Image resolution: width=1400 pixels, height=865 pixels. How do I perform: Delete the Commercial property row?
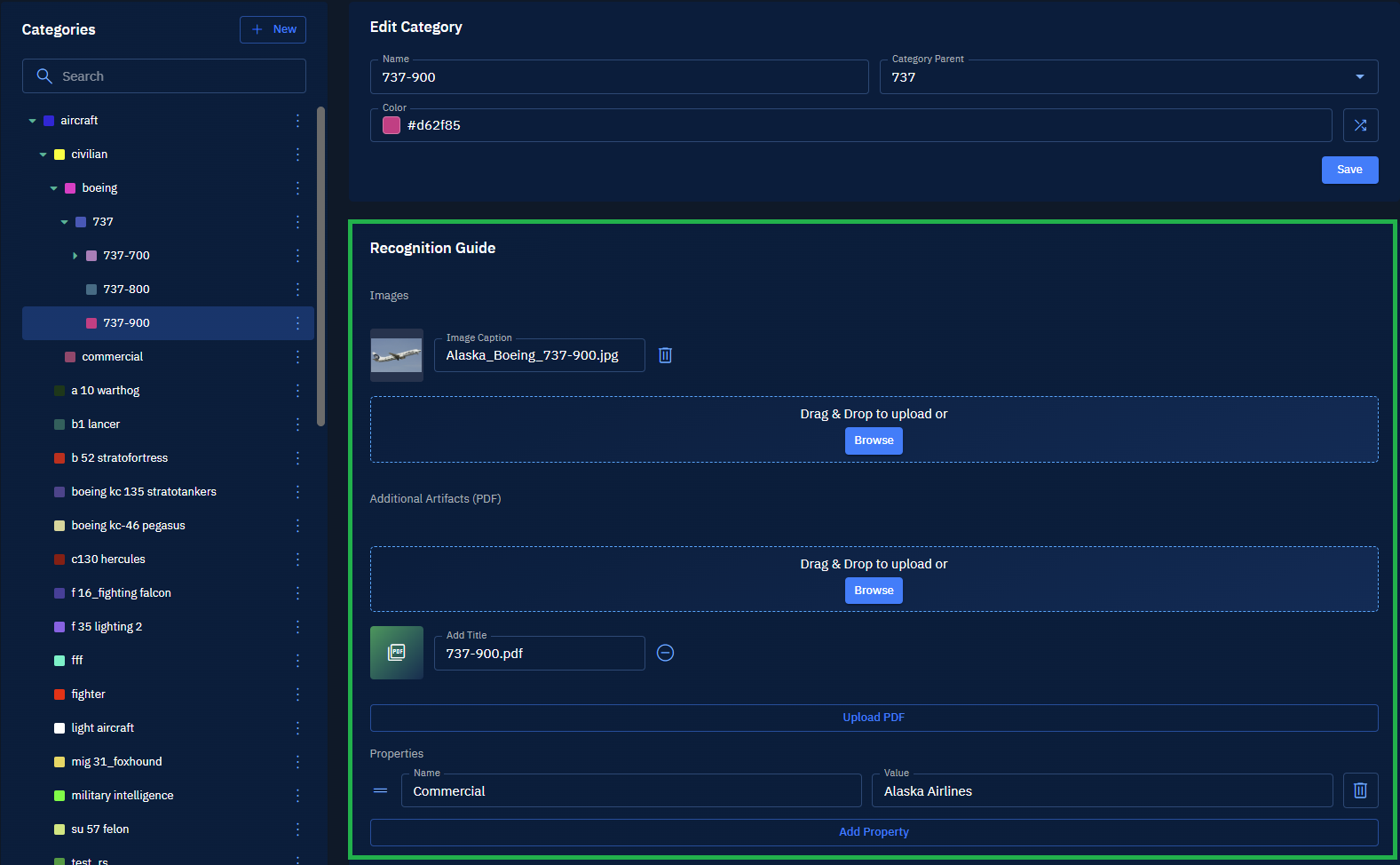coord(1359,790)
